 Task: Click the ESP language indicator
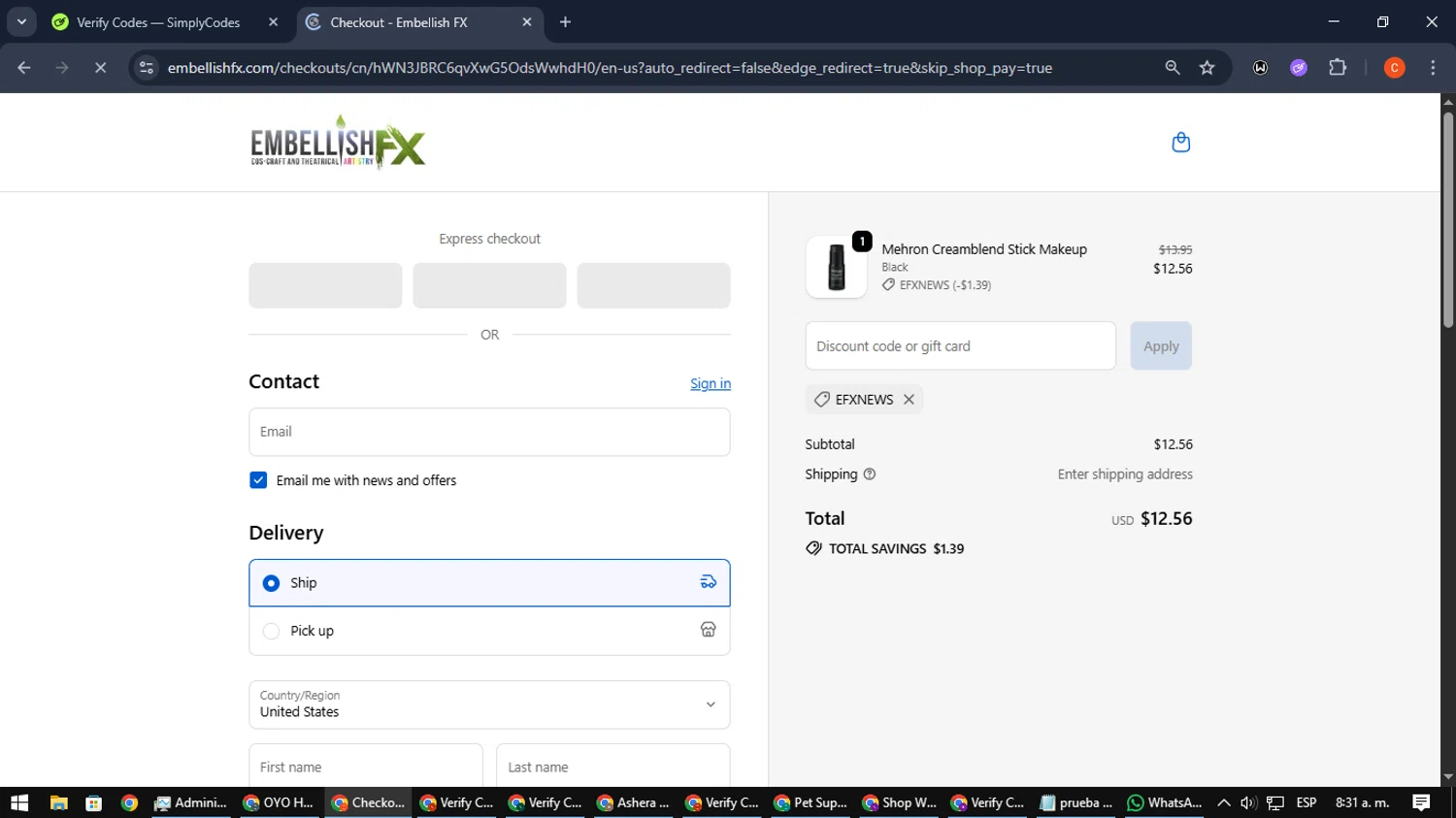pos(1307,802)
